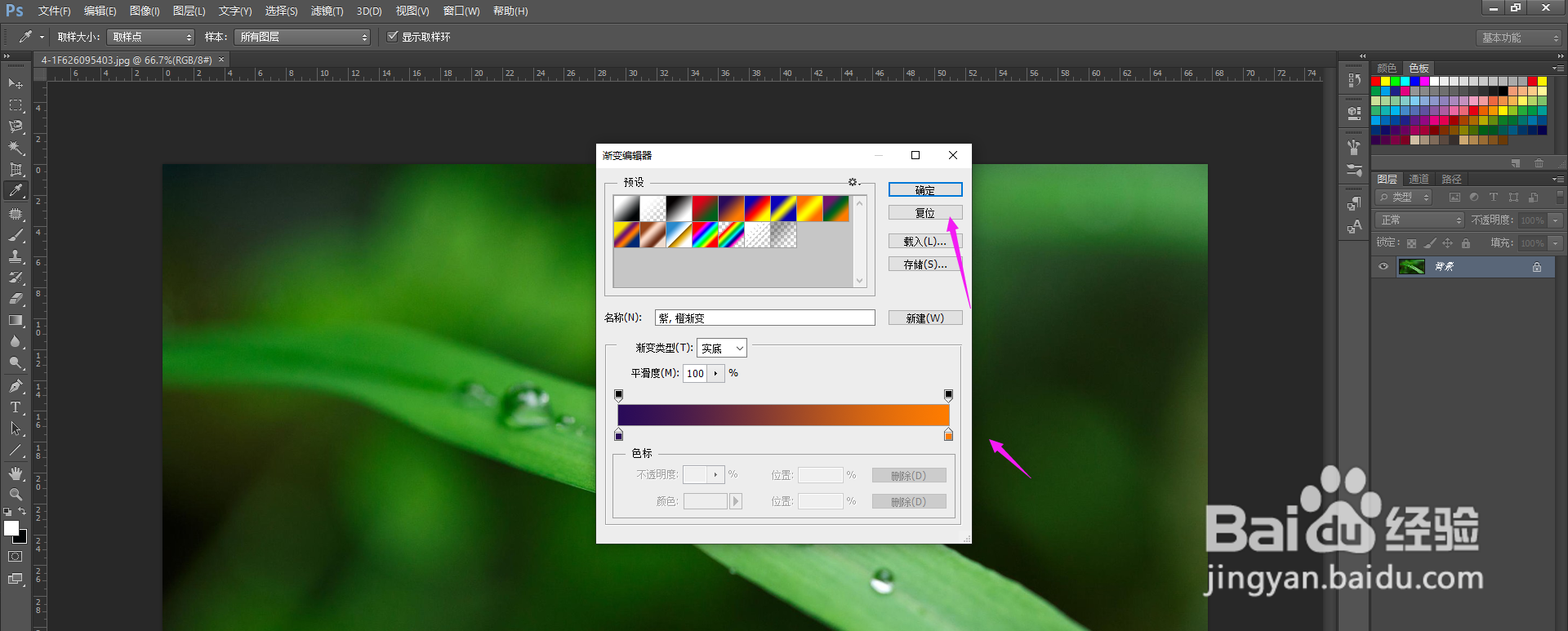This screenshot has height=631, width=1568.
Task: Toggle lock image pixels brush icon
Action: [x=1429, y=243]
